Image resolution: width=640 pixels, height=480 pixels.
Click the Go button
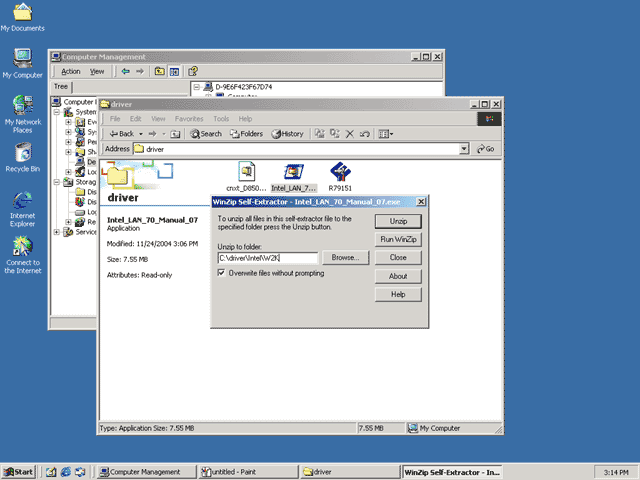coord(486,149)
